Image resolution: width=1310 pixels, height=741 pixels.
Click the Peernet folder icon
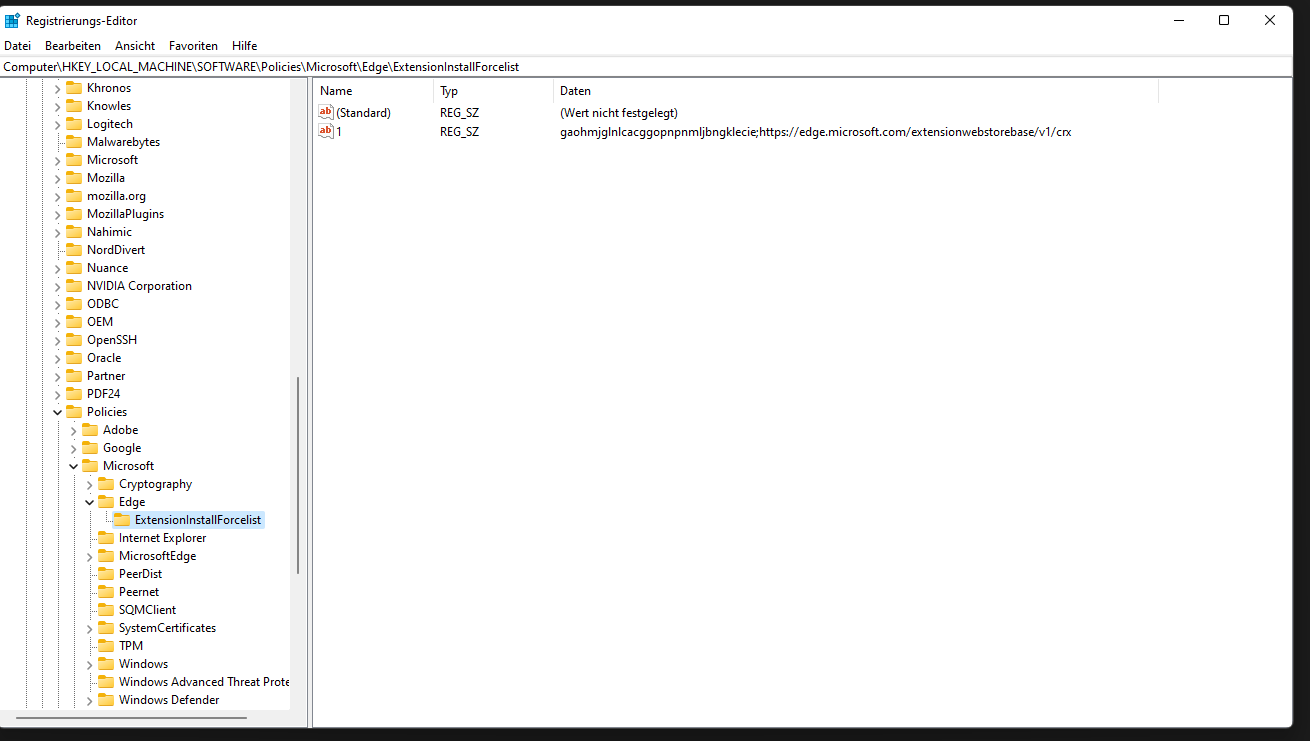click(106, 592)
